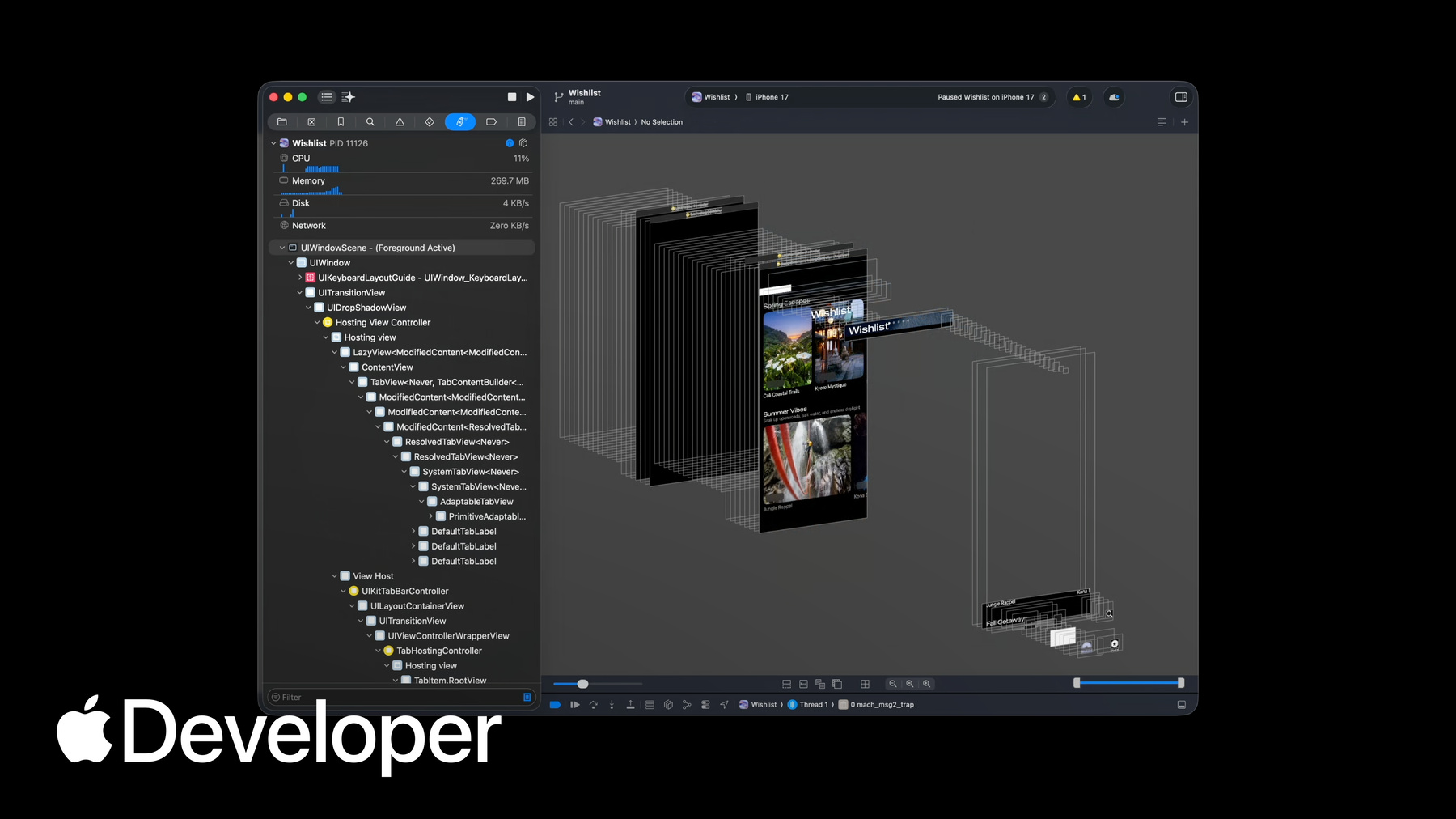Screen dimensions: 1456x819
Task: Zoom in the view hierarchy canvas
Action: (x=927, y=684)
